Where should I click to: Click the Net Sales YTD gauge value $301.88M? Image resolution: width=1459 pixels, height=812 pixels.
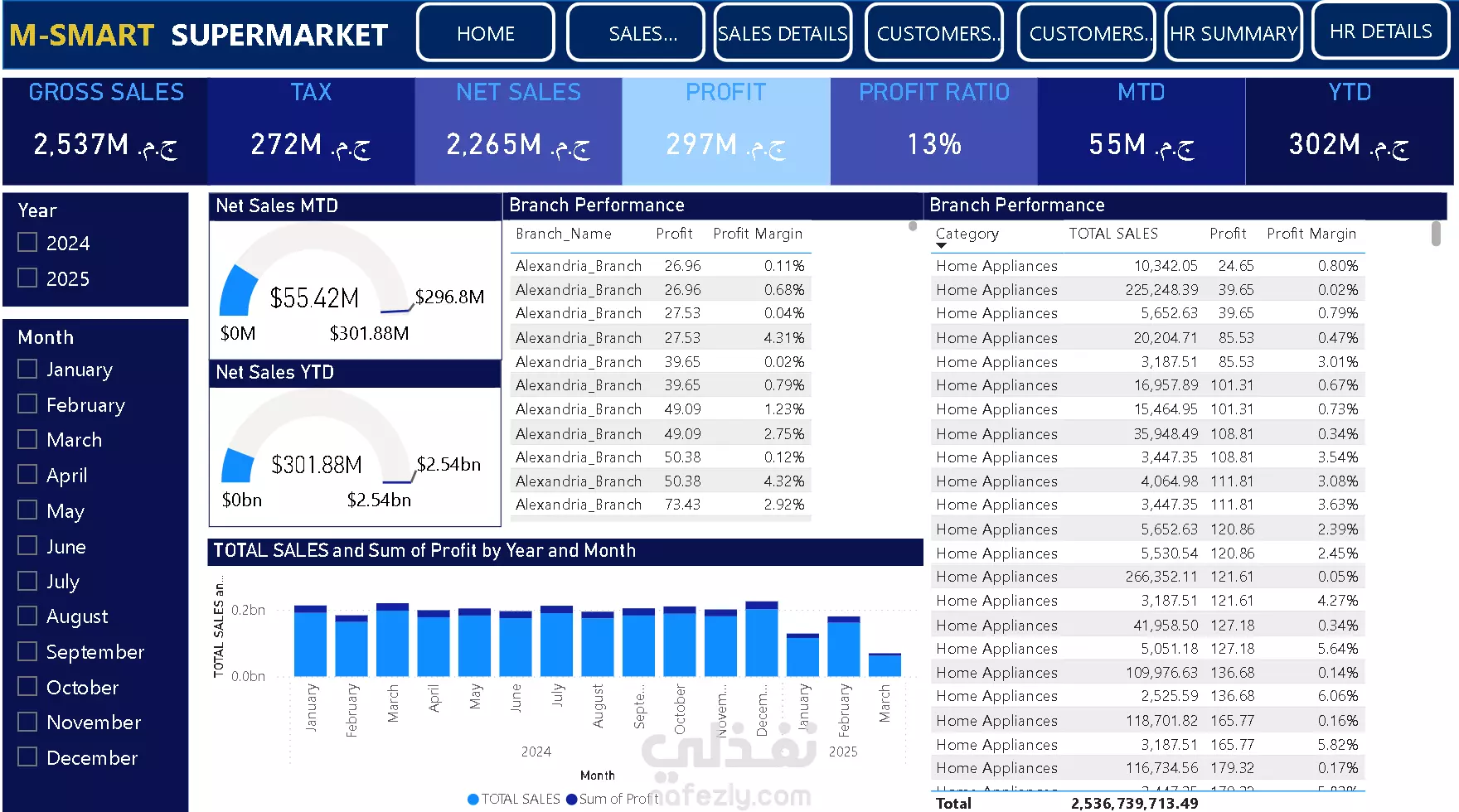point(316,465)
